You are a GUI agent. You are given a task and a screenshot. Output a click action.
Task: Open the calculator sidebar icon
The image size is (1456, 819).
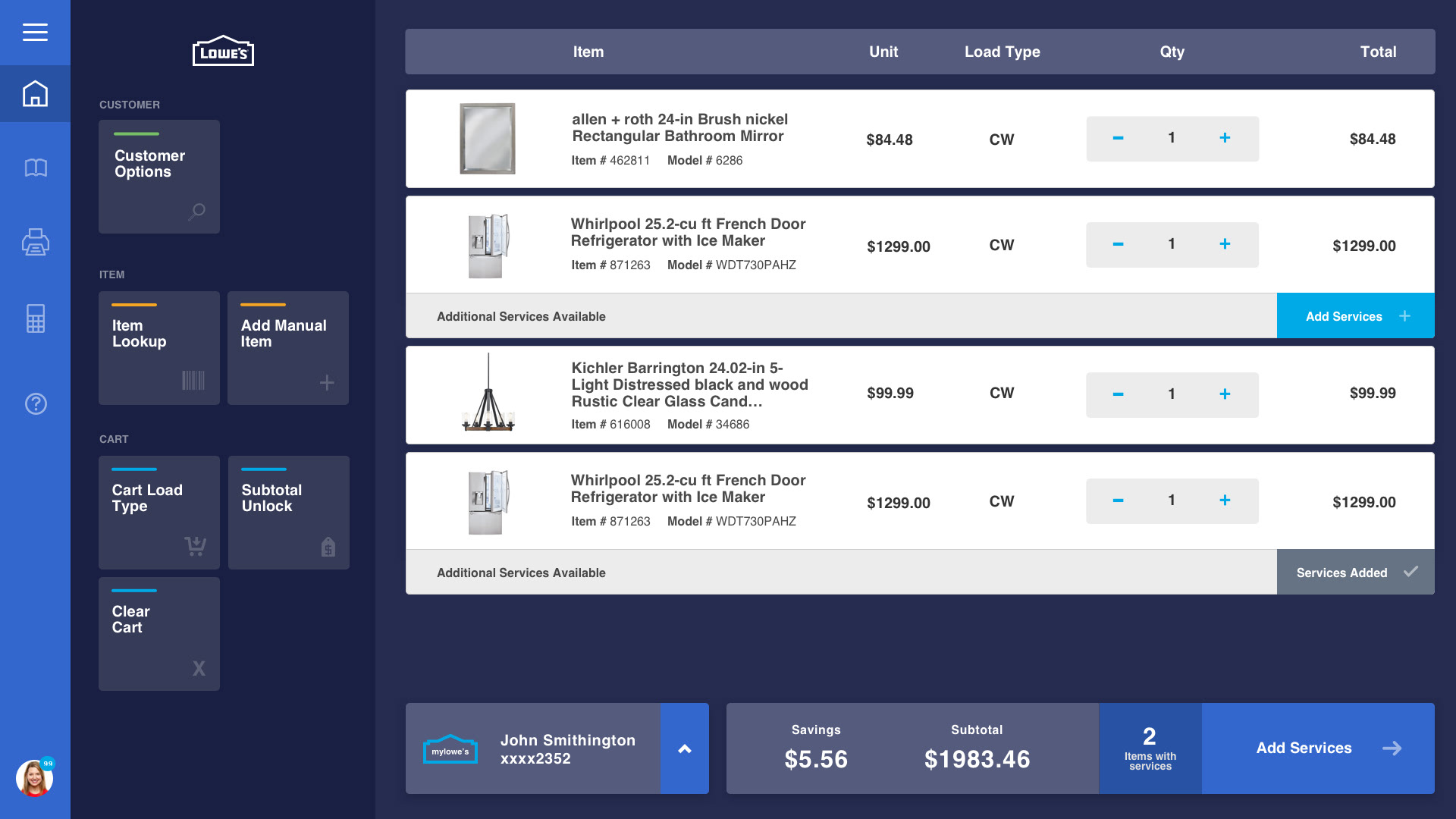coord(35,318)
